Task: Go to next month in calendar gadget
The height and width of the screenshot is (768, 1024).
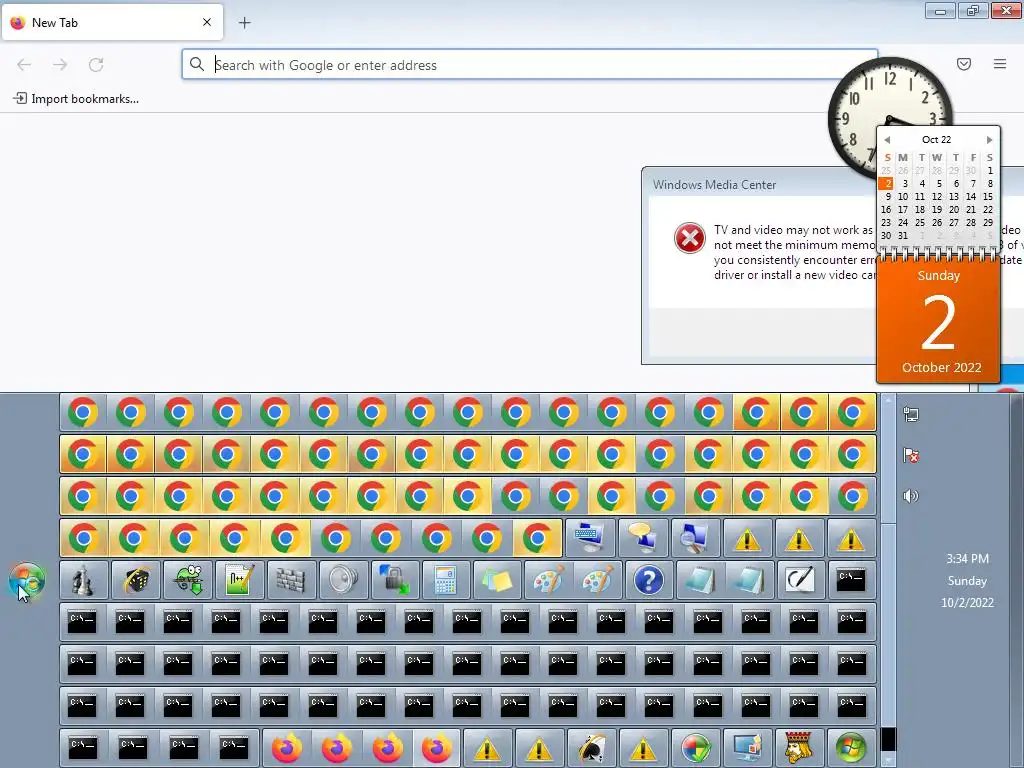Action: 989,140
